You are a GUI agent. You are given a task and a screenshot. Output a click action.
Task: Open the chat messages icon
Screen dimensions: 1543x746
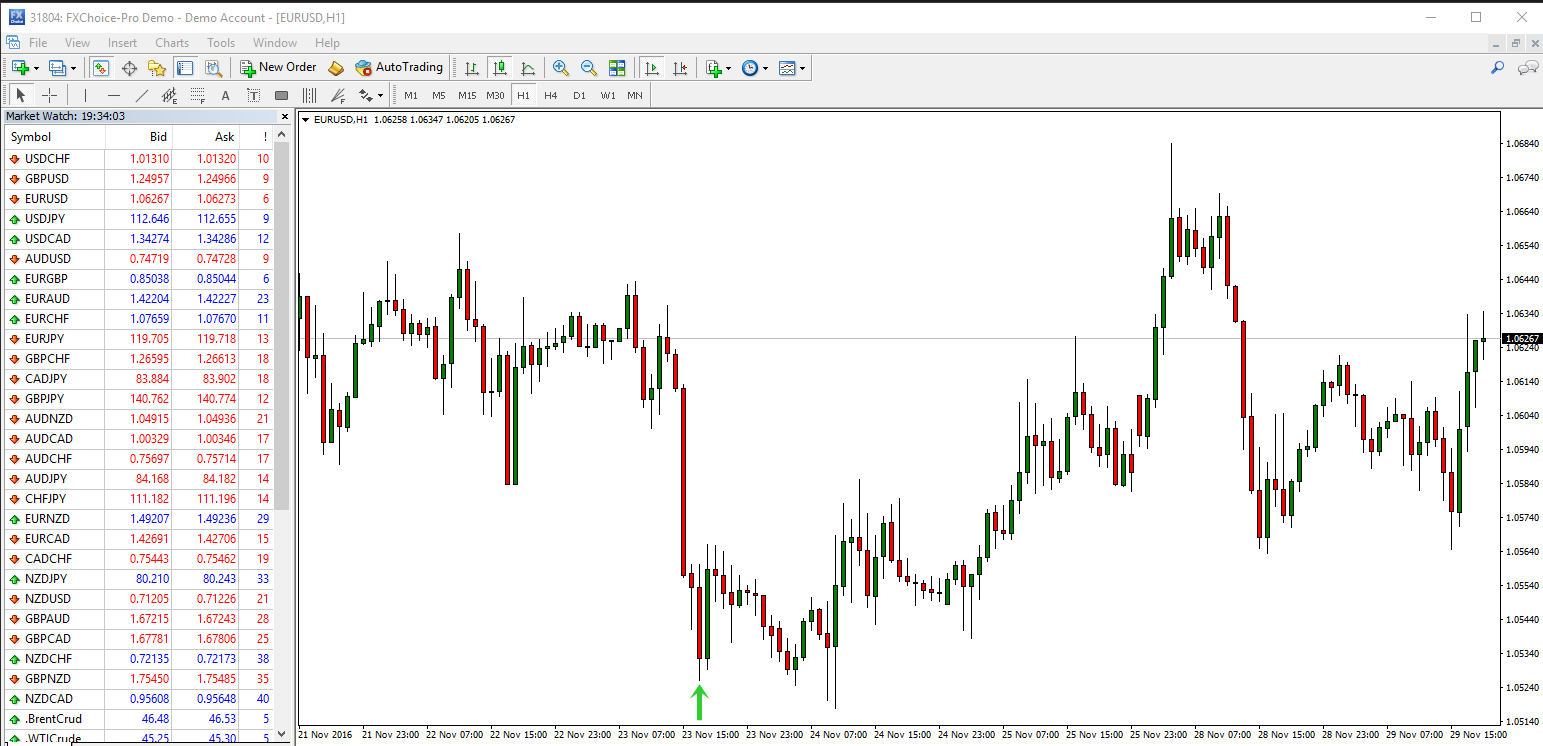(1528, 68)
